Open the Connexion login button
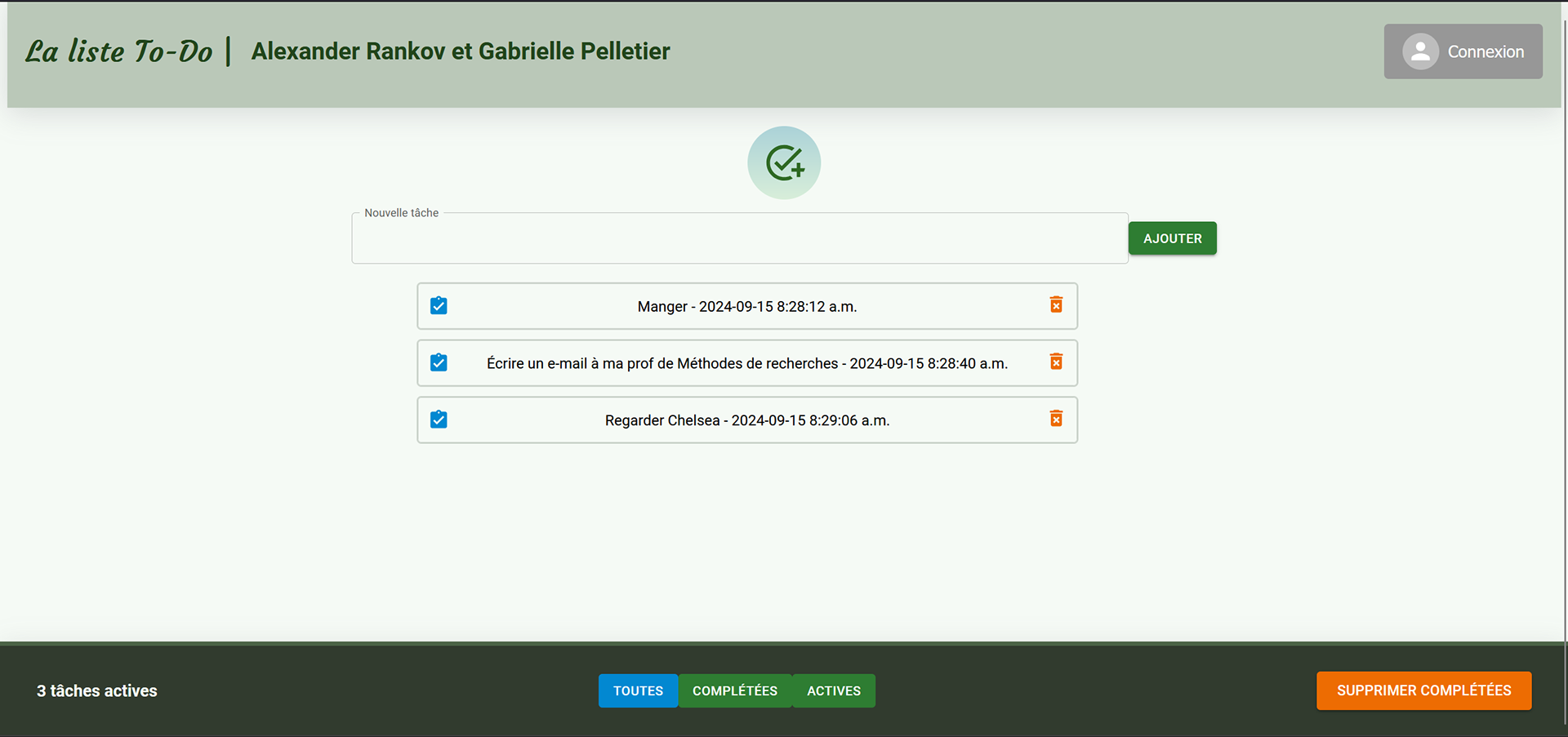Screen dimensions: 1568x737 1463,51
